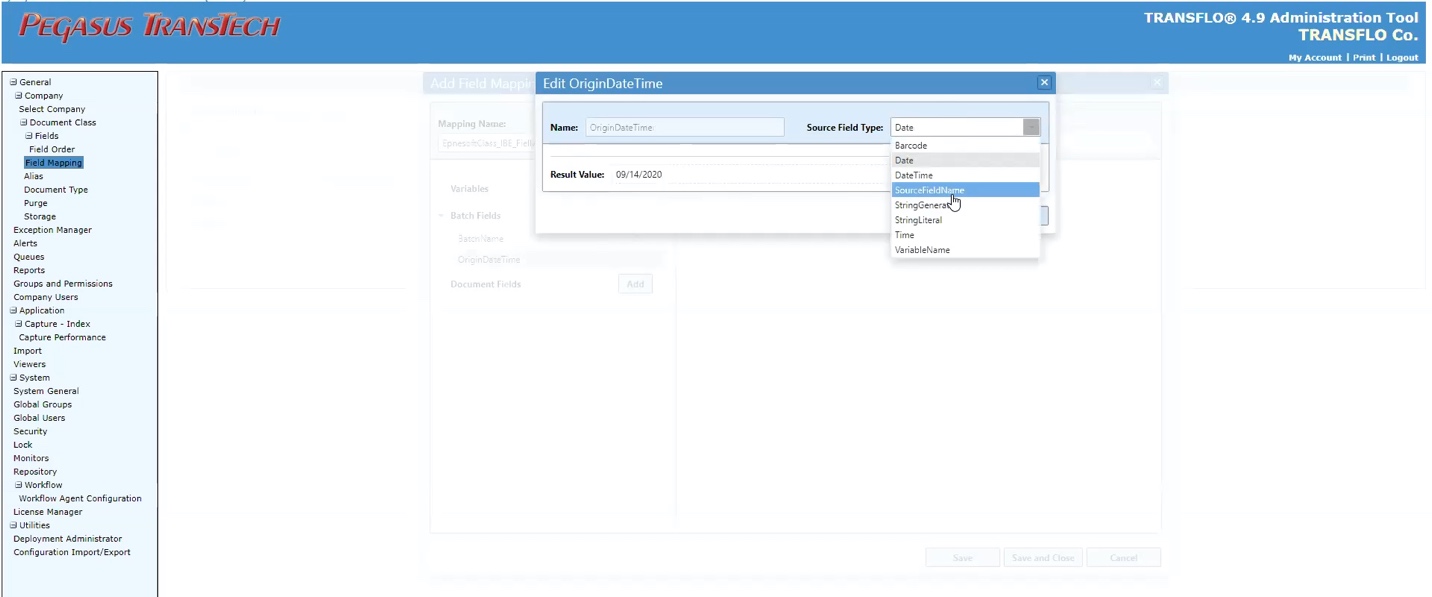Choose the Date option in the list

pos(965,160)
